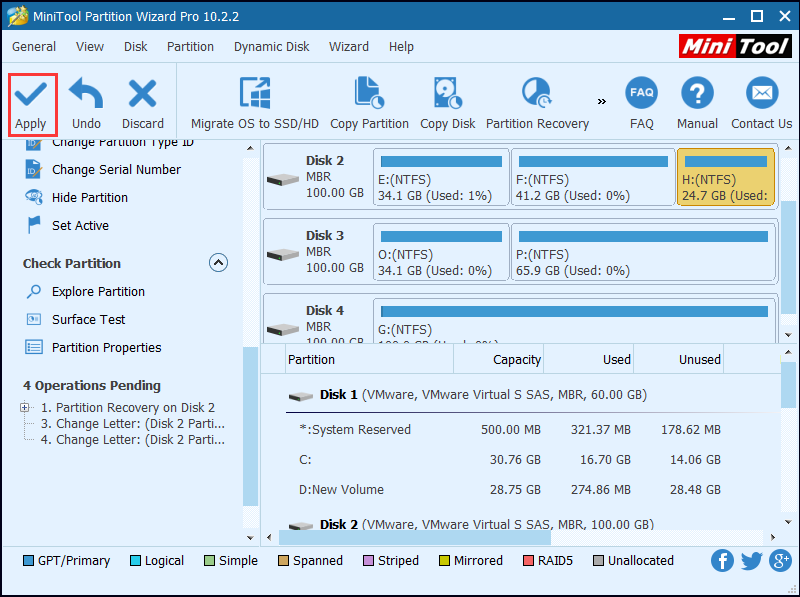Screen dimensions: 800x597
Task: Select O:(NTFS) partition on Disk 3
Action: click(441, 252)
